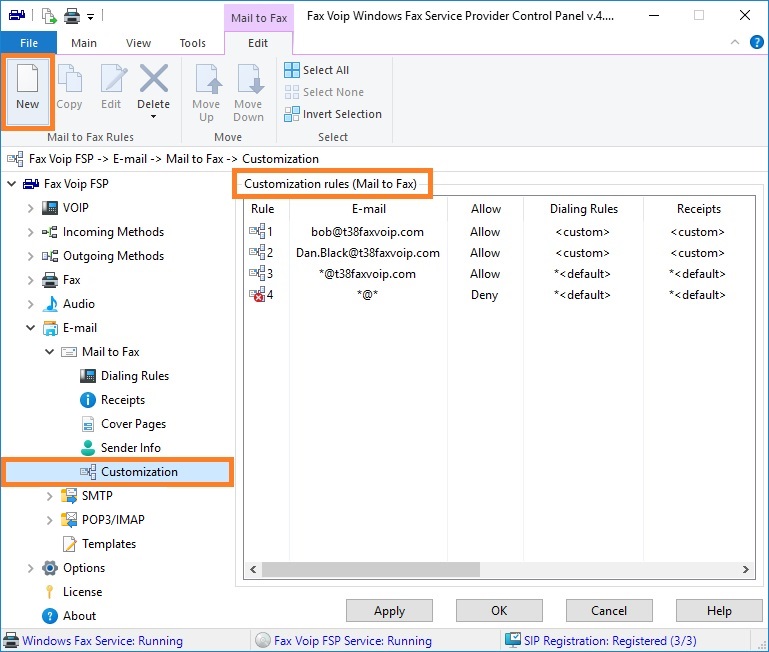The image size is (769, 652).
Task: Click the Apply button
Action: [389, 611]
